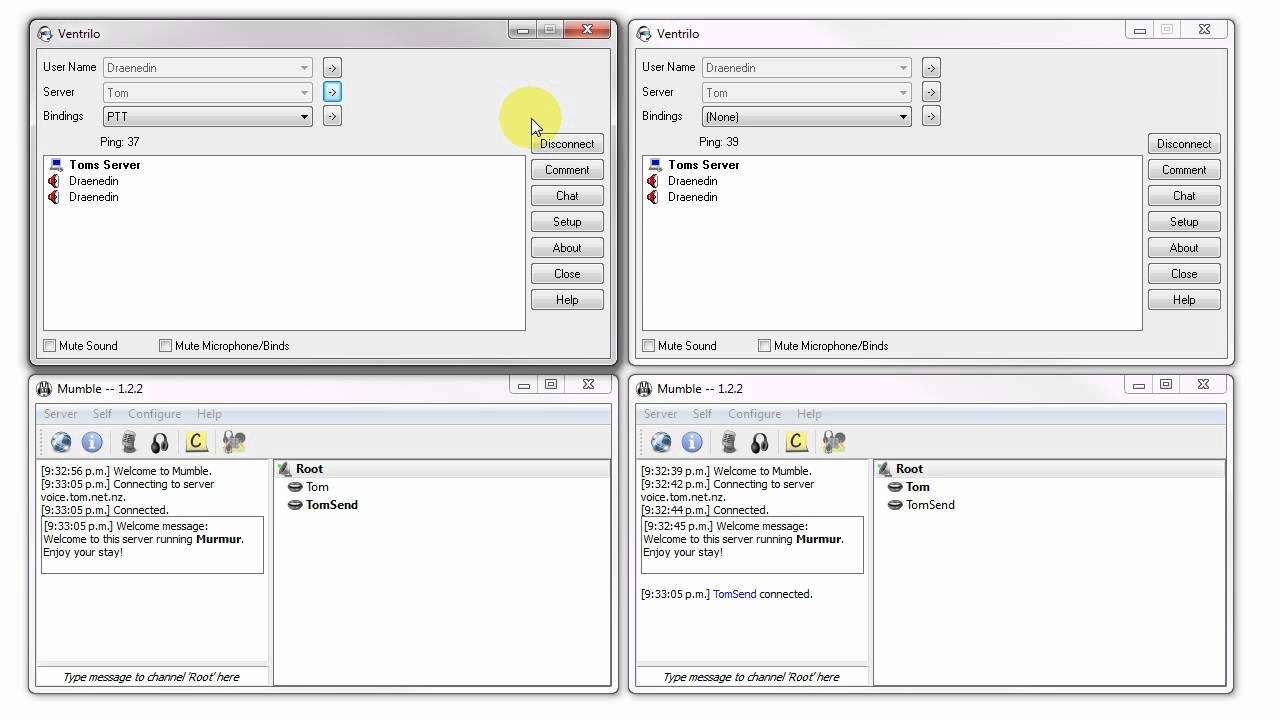Click lips icon beside TomSend in left Mumble

coord(295,505)
